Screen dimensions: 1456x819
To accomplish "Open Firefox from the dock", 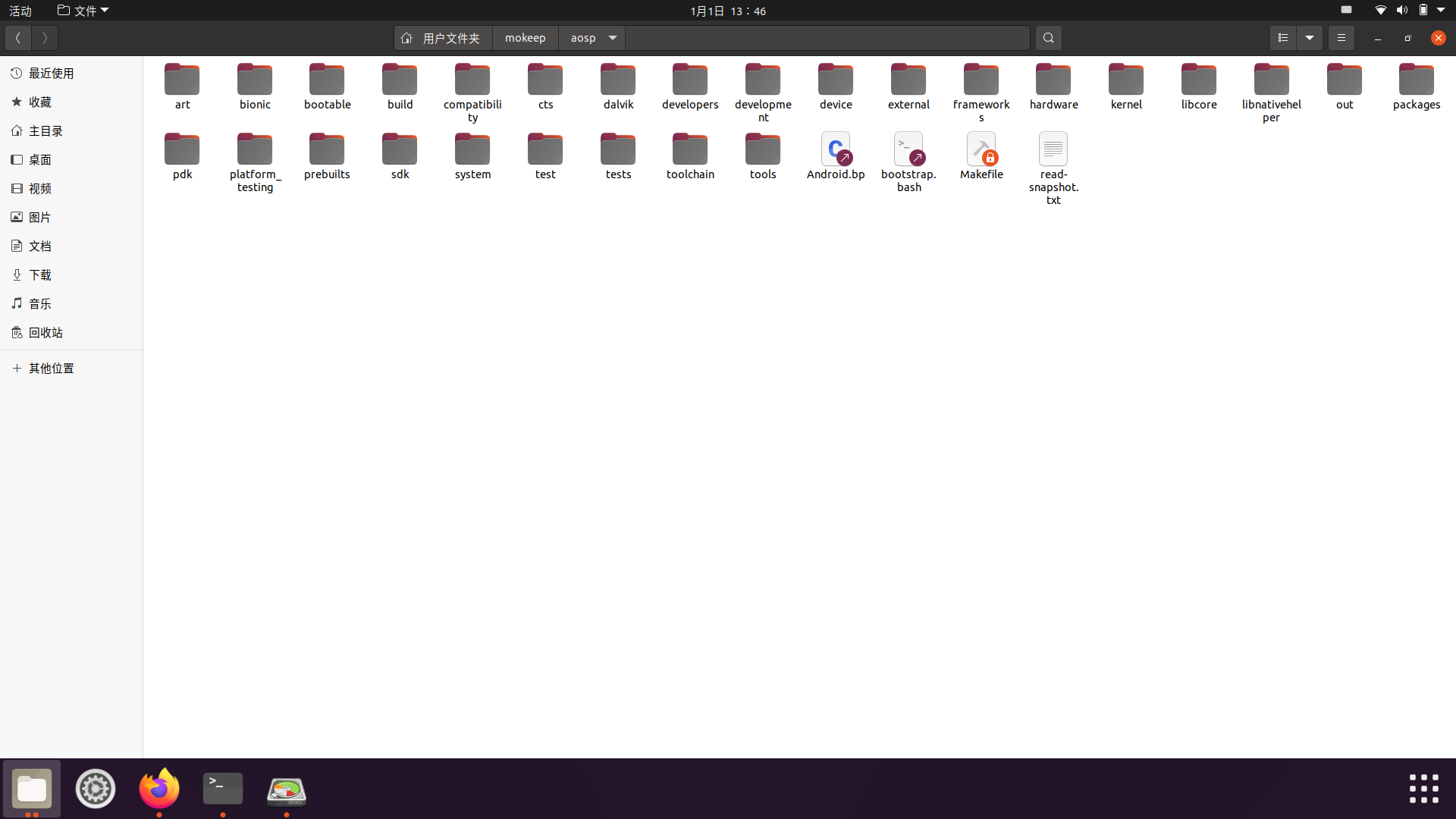I will click(158, 788).
